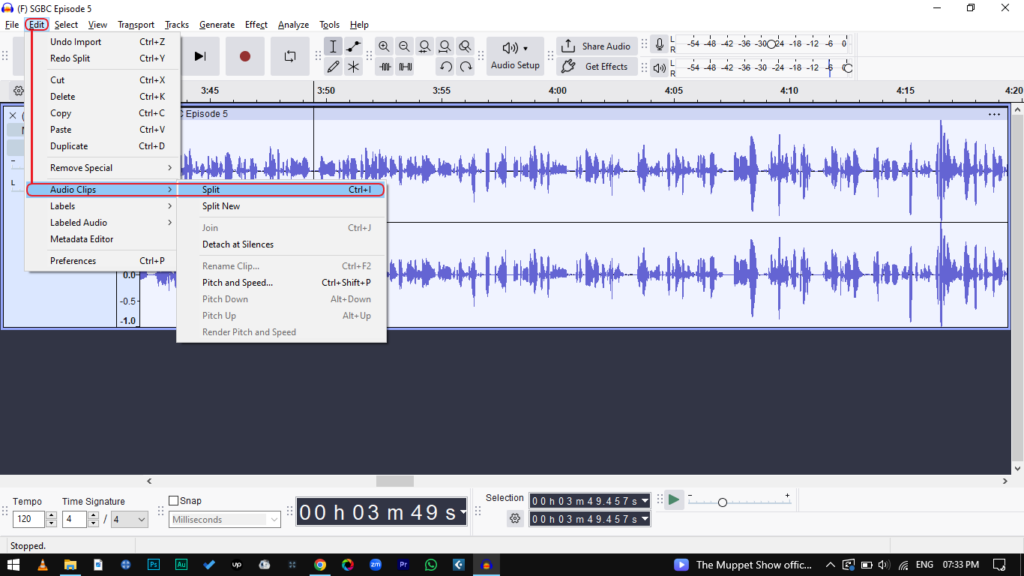The image size is (1024, 576).
Task: Toggle the Loop playback button
Action: click(x=290, y=57)
